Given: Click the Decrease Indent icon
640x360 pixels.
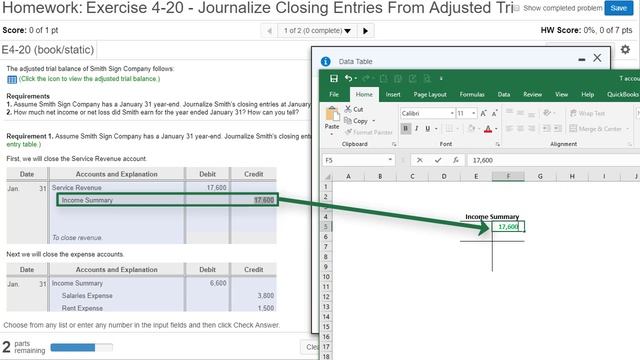Looking at the screenshot, I should pyautogui.click(x=546, y=129).
